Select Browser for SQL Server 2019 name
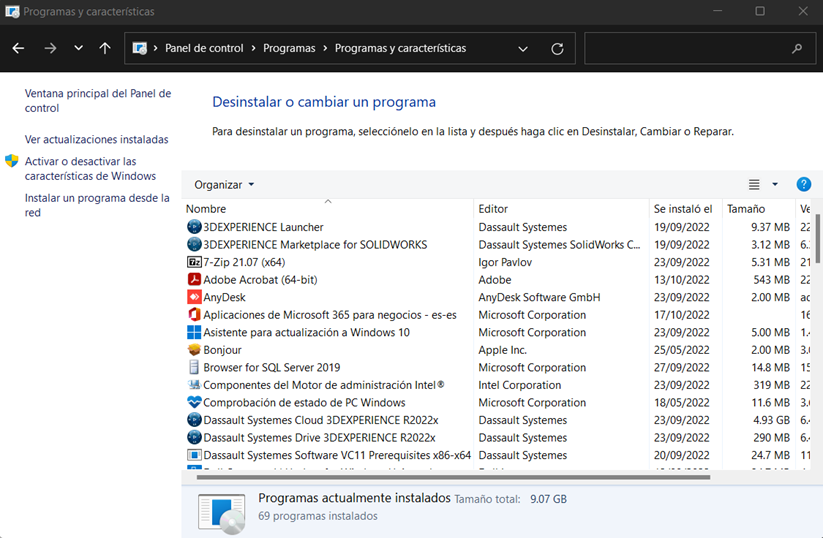823x538 pixels. tap(272, 367)
